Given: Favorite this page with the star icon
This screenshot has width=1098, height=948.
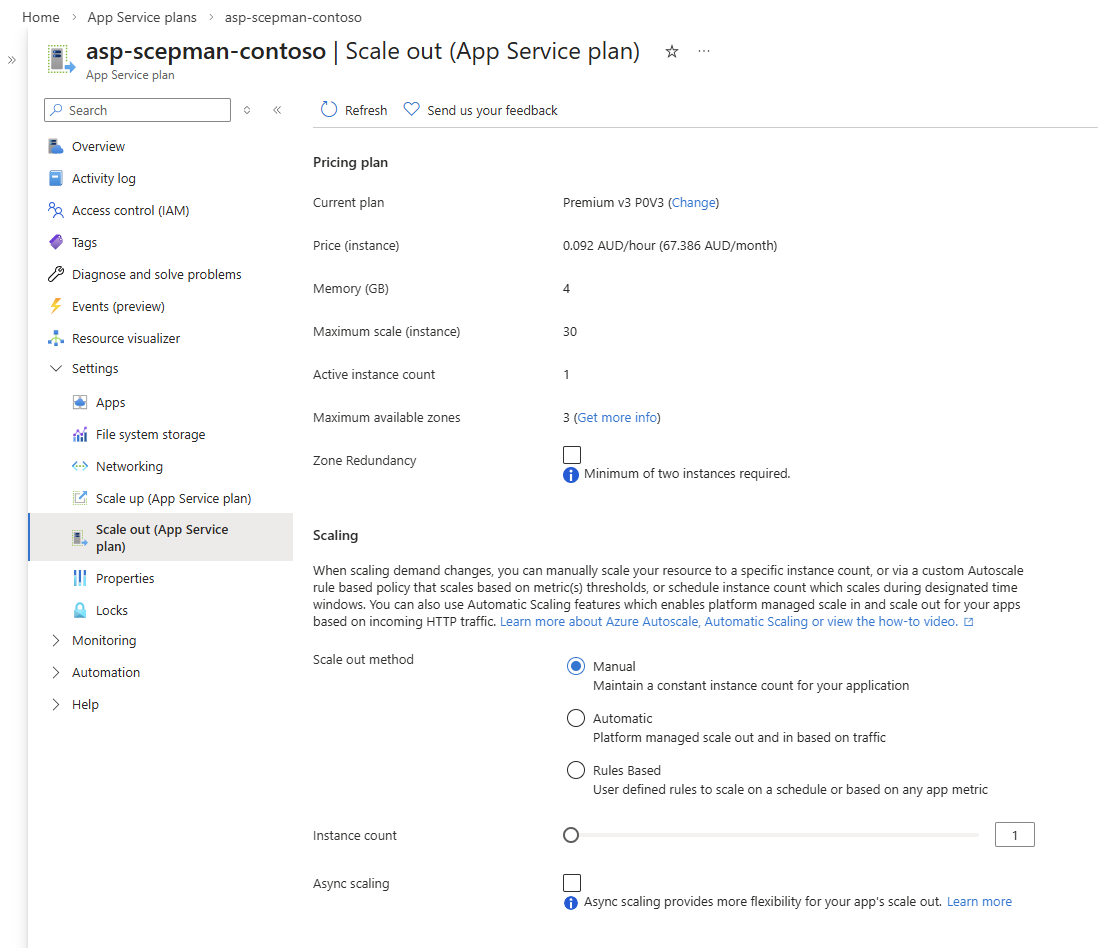Looking at the screenshot, I should 672,52.
